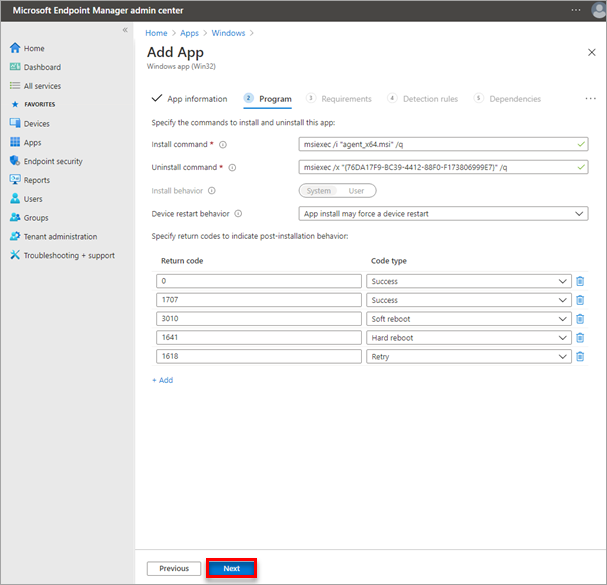The height and width of the screenshot is (585, 607).
Task: Delete the 1618 return code row
Action: click(580, 357)
